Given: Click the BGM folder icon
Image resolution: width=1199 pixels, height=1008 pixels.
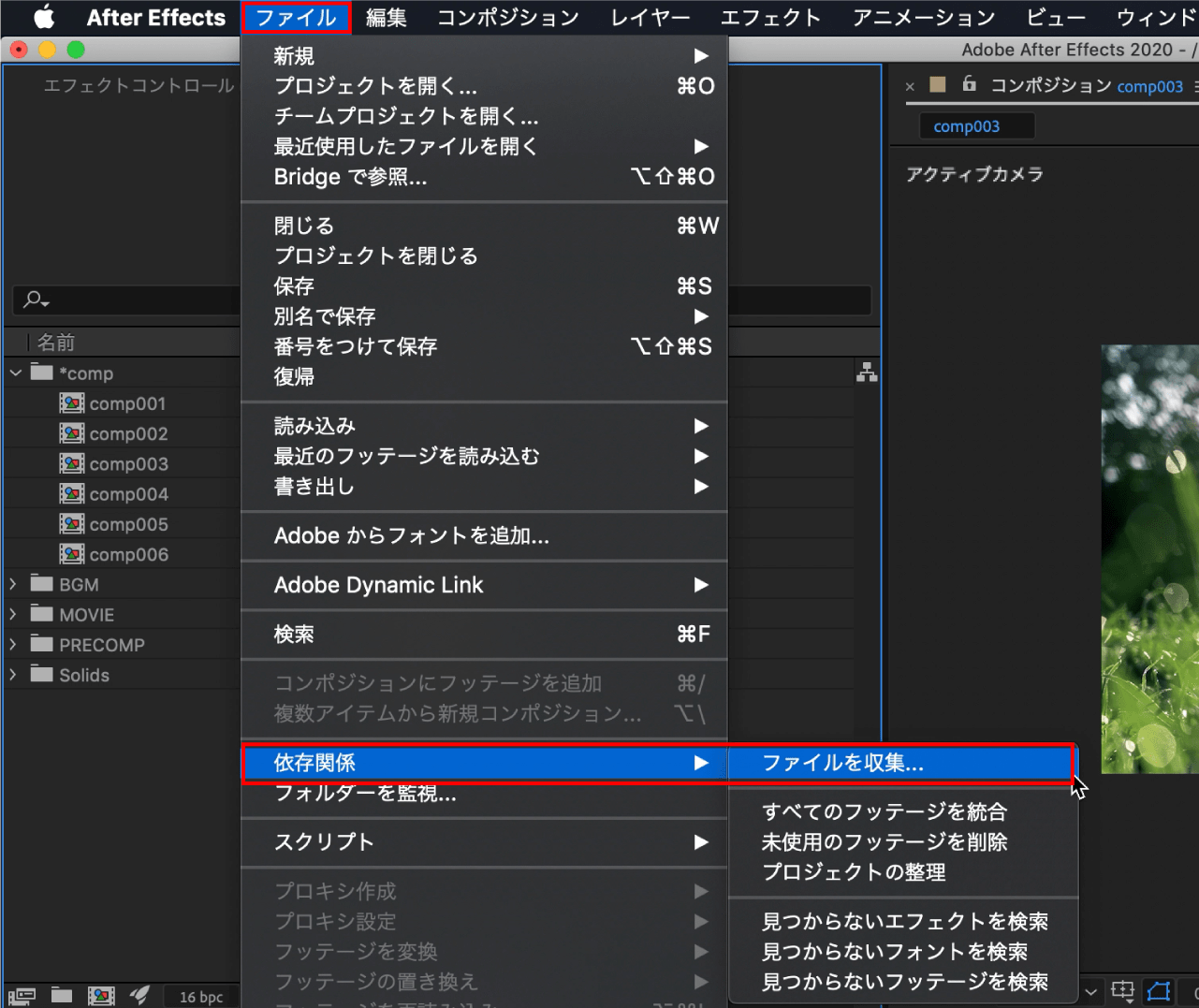Looking at the screenshot, I should tap(41, 583).
